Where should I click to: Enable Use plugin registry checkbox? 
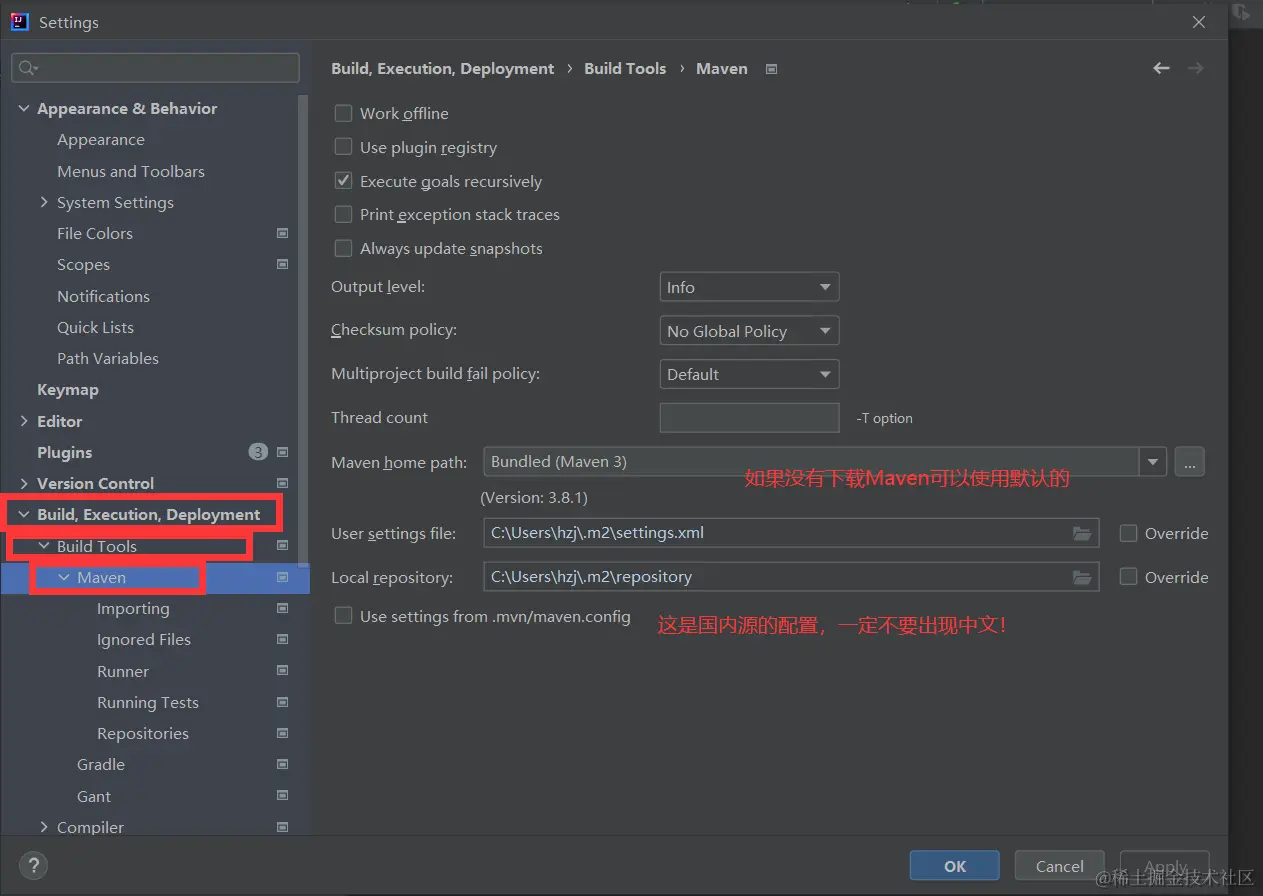(343, 147)
